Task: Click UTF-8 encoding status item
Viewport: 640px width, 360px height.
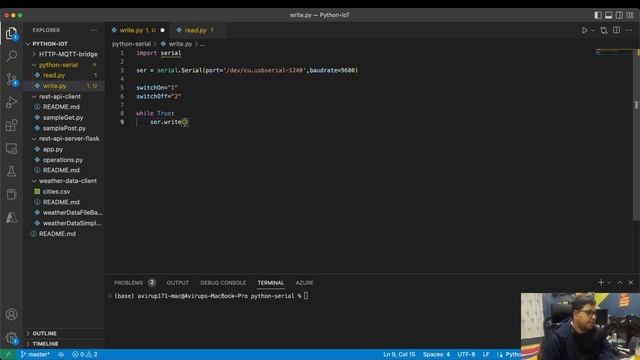Action: coord(466,354)
